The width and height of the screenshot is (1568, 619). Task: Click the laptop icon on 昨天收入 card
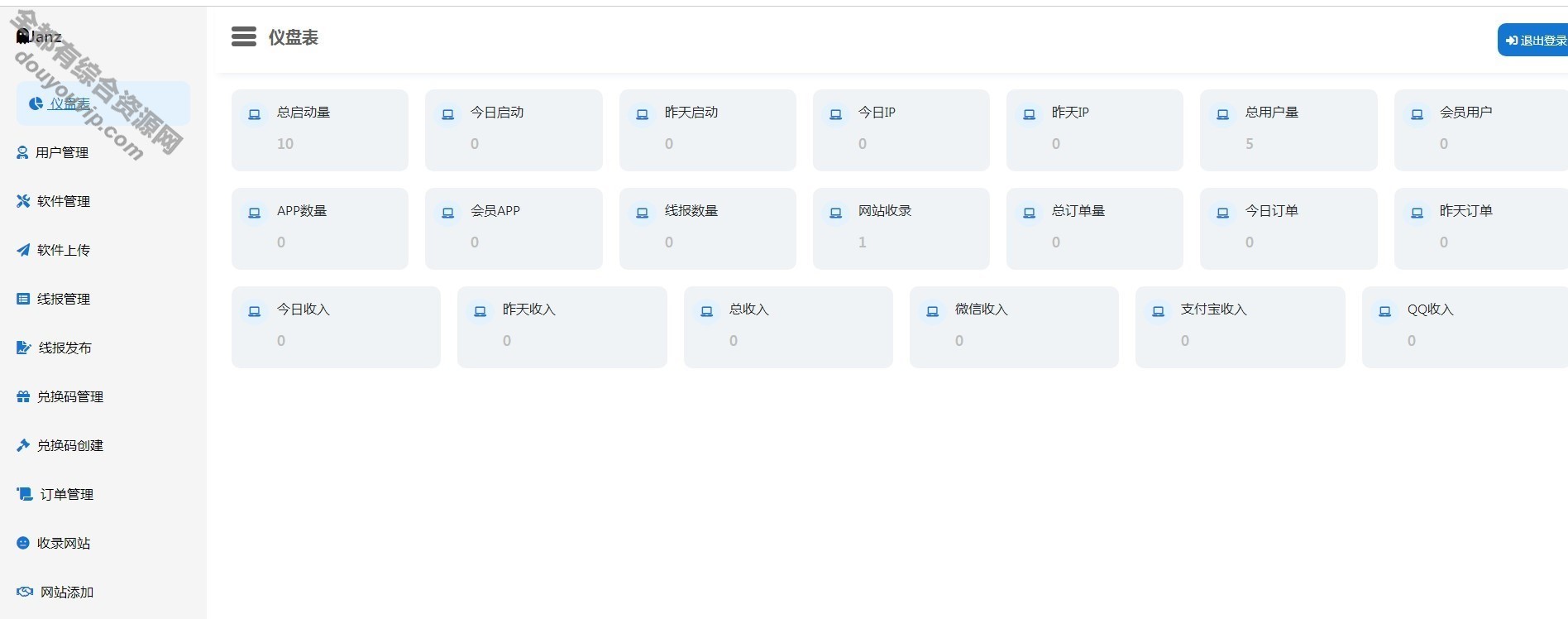[x=480, y=311]
